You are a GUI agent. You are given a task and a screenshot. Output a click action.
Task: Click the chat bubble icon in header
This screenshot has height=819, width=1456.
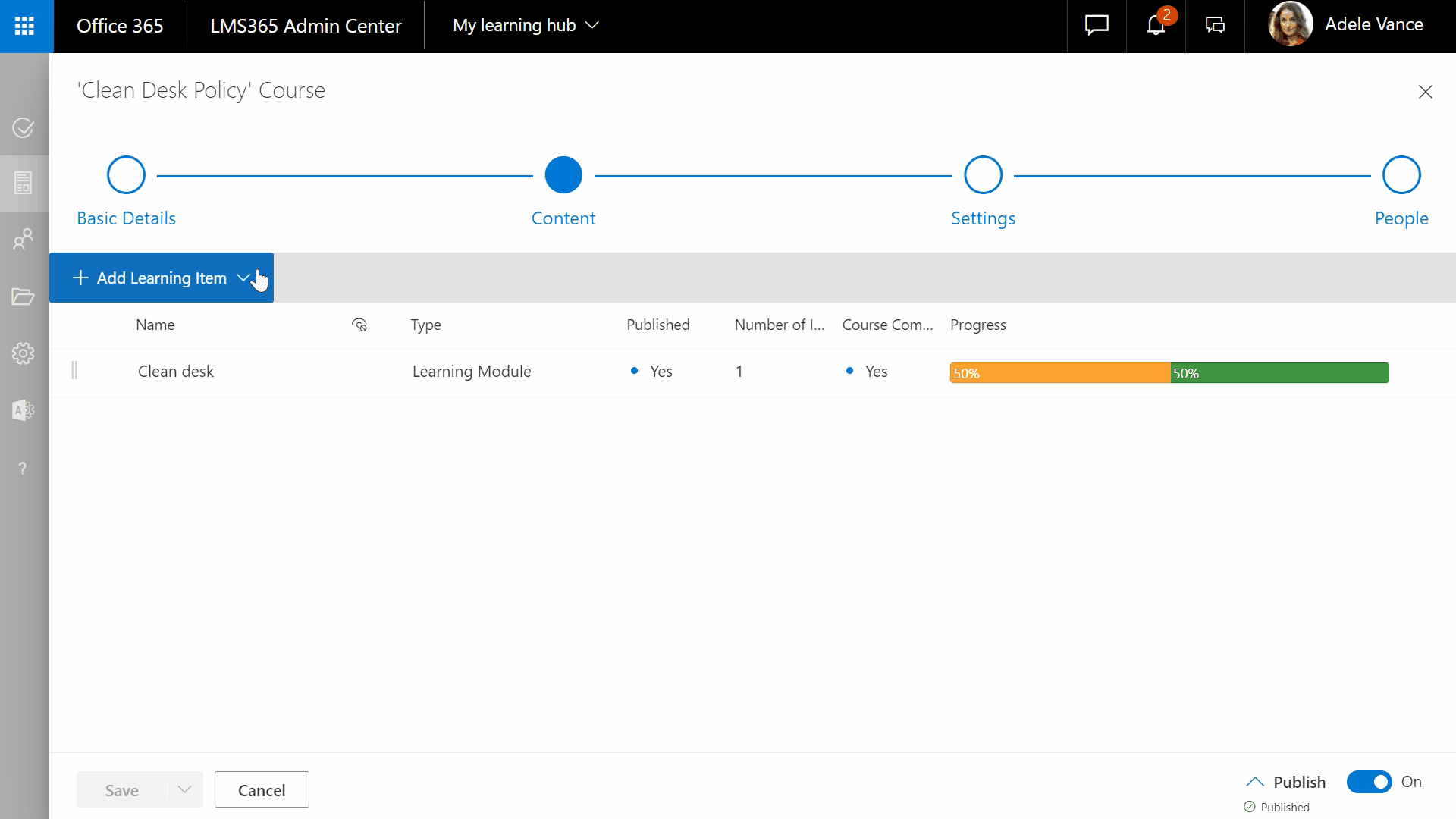coord(1097,26)
